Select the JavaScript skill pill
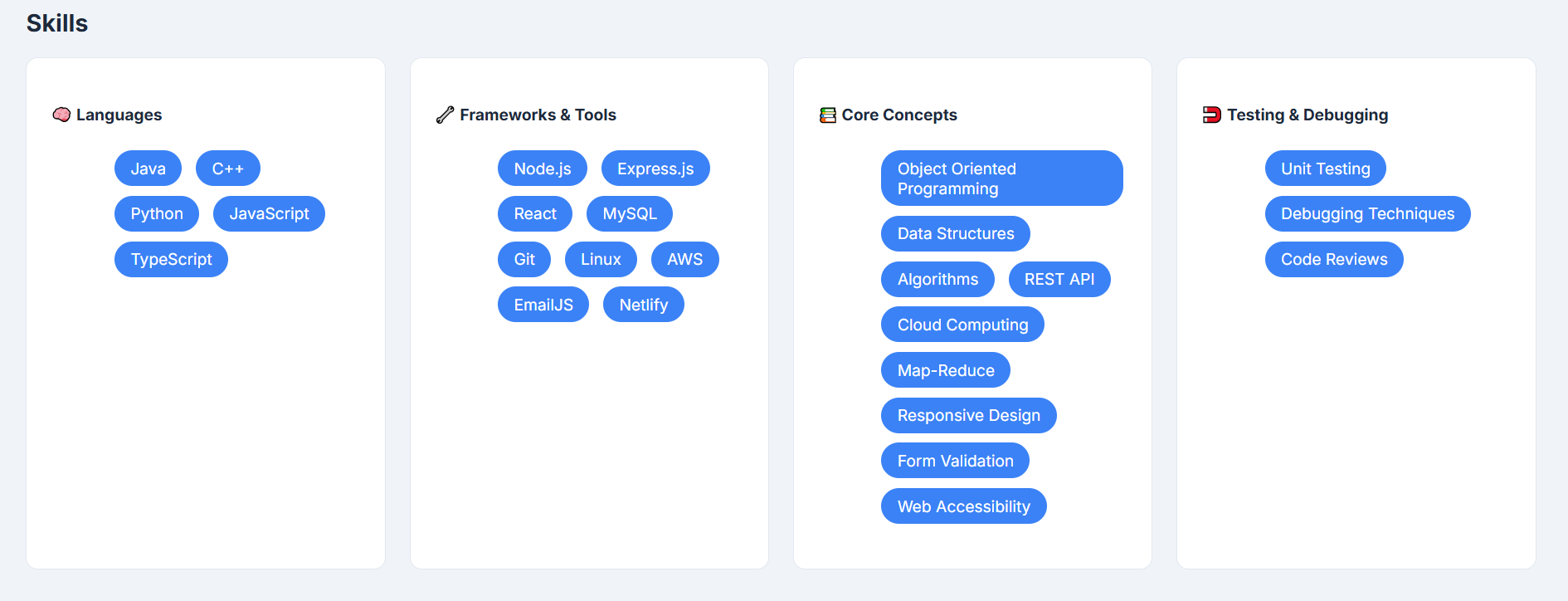The image size is (1568, 601). 269,213
